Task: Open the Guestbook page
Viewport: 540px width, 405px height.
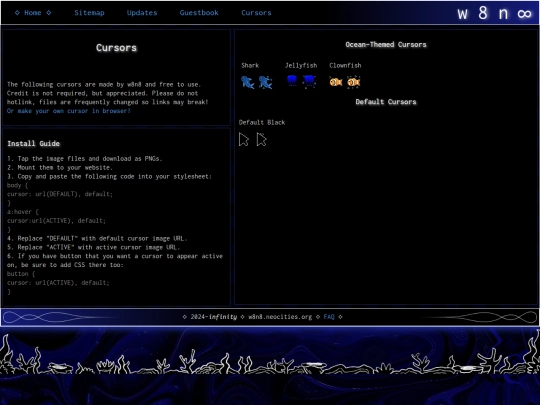Action: tap(199, 13)
